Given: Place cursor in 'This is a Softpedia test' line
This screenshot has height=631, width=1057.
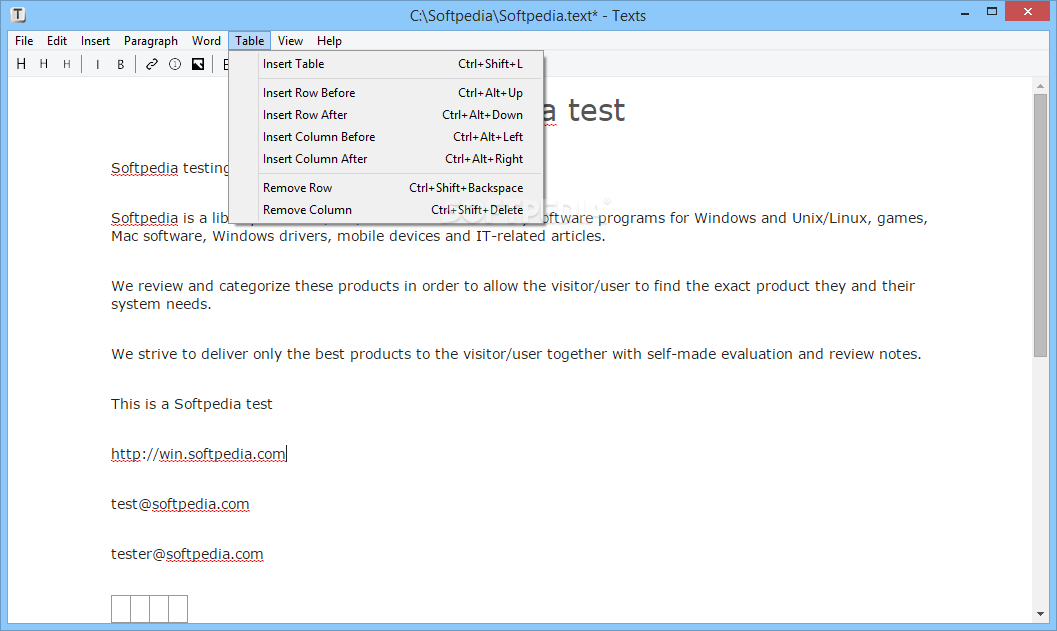Looking at the screenshot, I should click(191, 404).
